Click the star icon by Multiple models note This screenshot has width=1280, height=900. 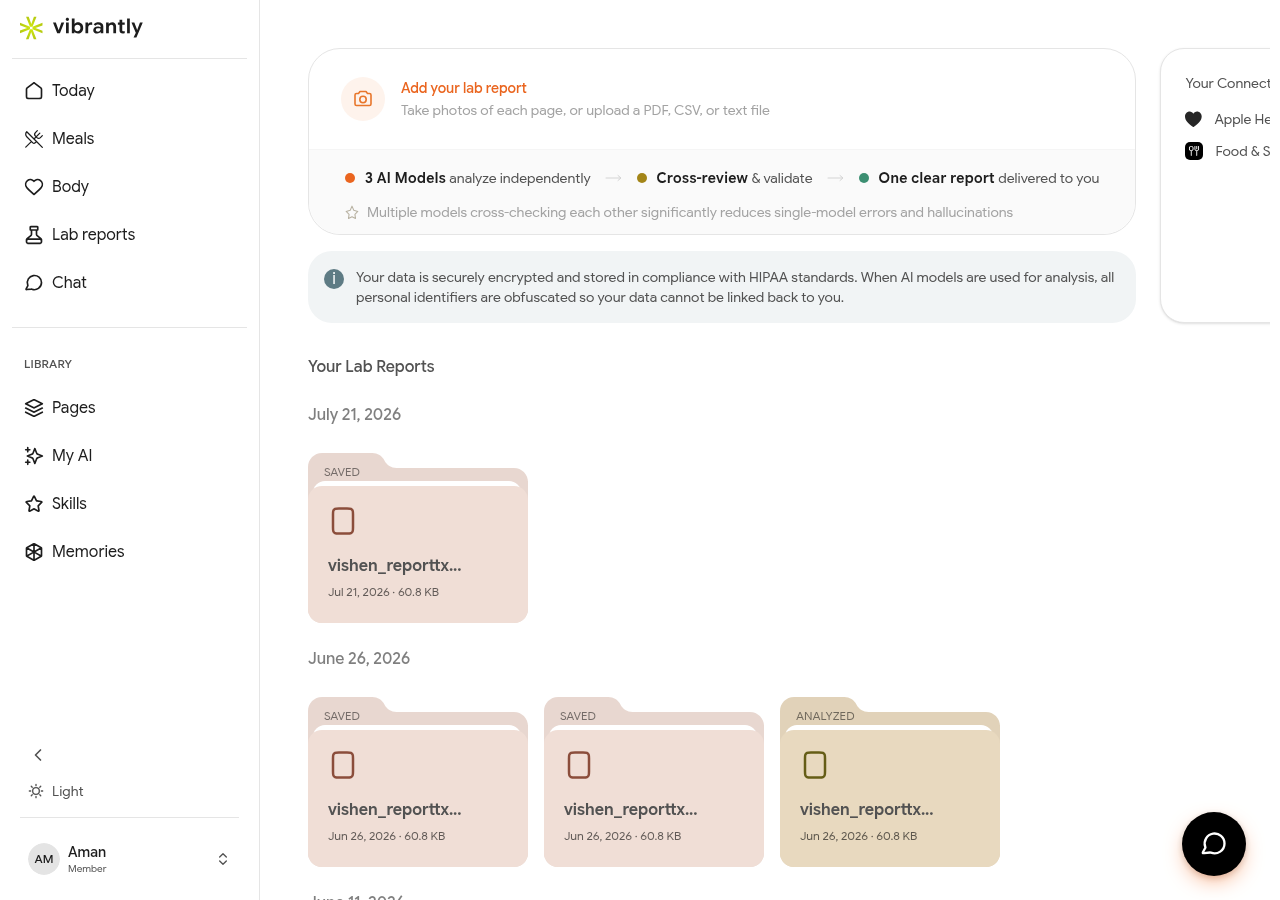tap(352, 212)
